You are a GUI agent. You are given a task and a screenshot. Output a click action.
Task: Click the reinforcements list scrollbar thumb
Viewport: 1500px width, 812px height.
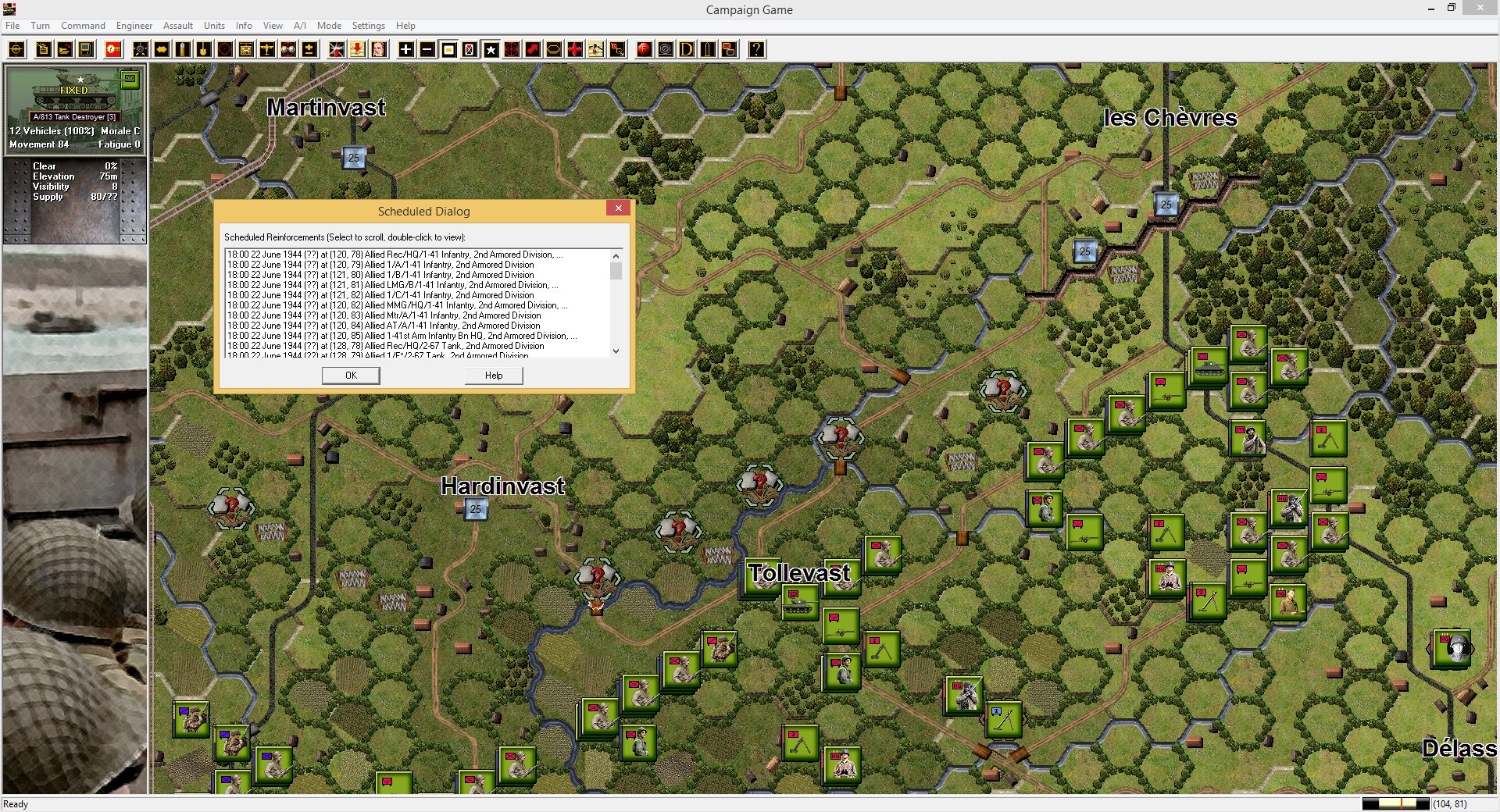(616, 271)
